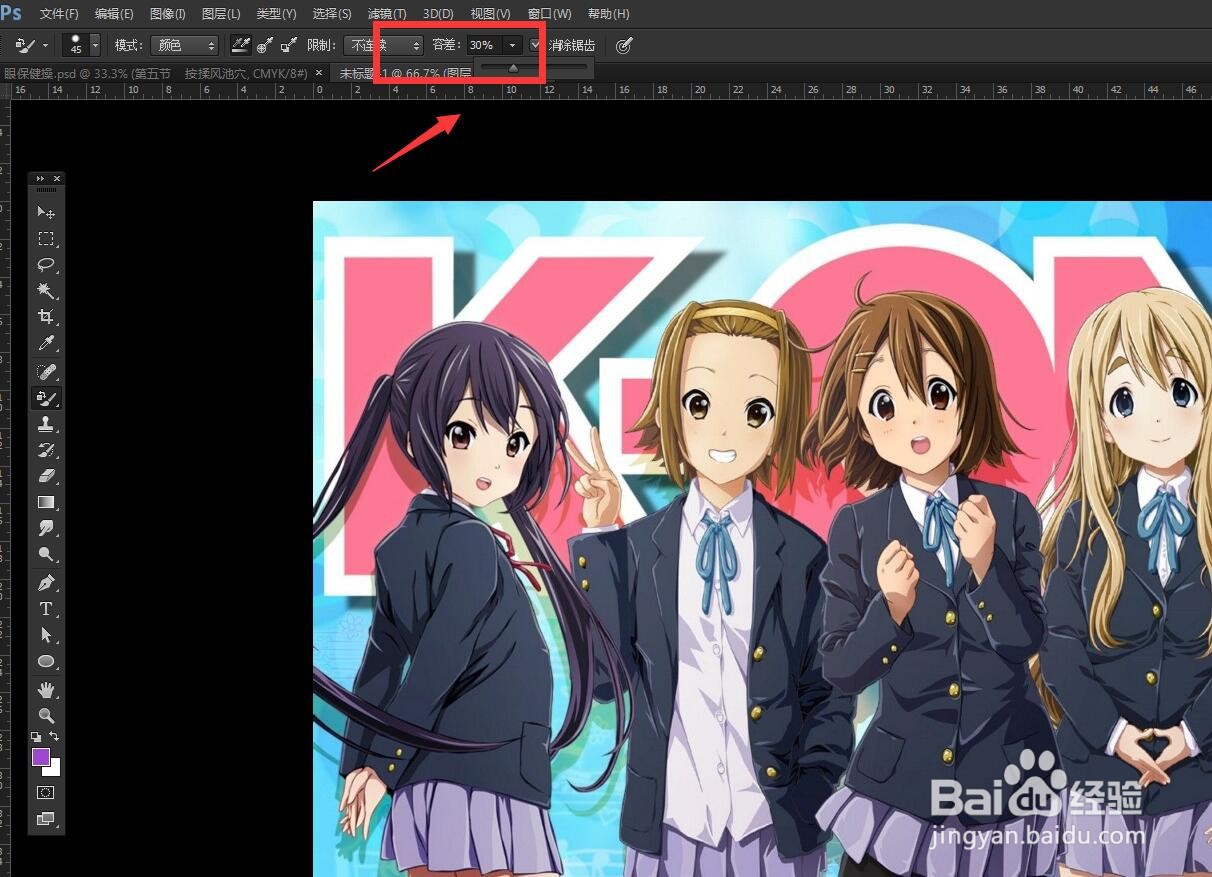Open the 视图(V) menu
Image resolution: width=1212 pixels, height=877 pixels.
(x=490, y=14)
